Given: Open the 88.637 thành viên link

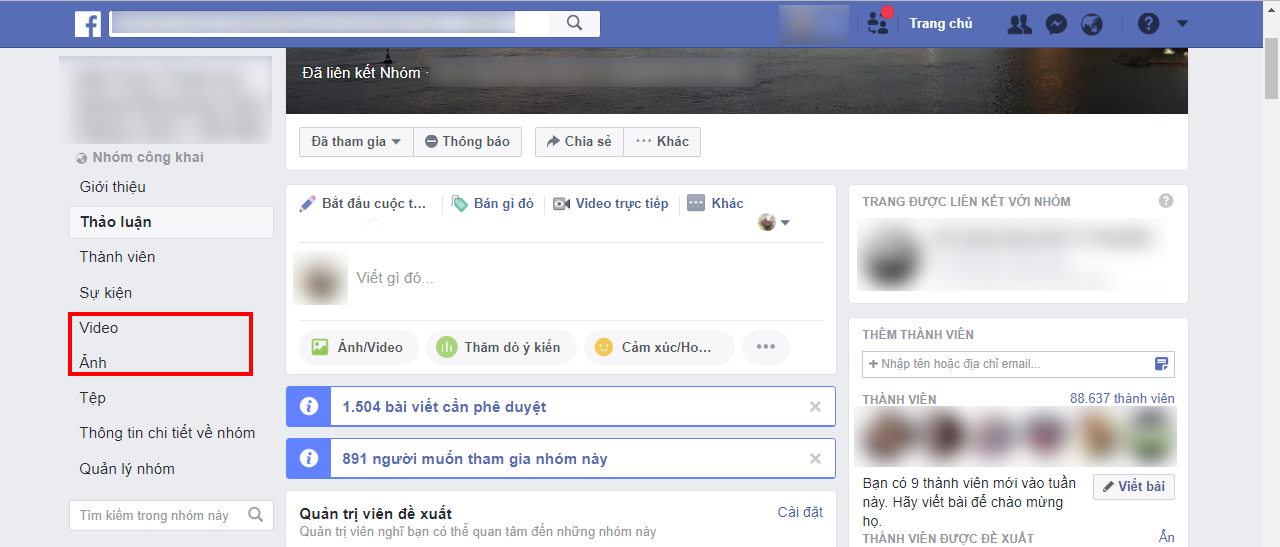Looking at the screenshot, I should pyautogui.click(x=1122, y=399).
